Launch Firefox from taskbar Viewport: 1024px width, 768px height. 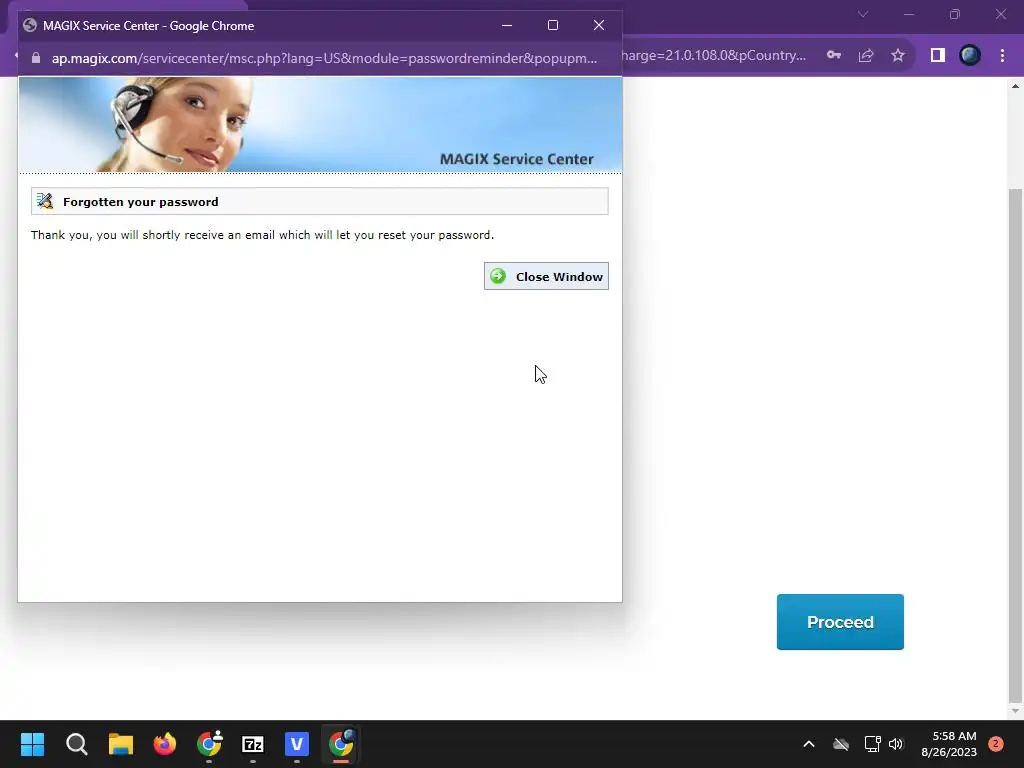(x=165, y=744)
